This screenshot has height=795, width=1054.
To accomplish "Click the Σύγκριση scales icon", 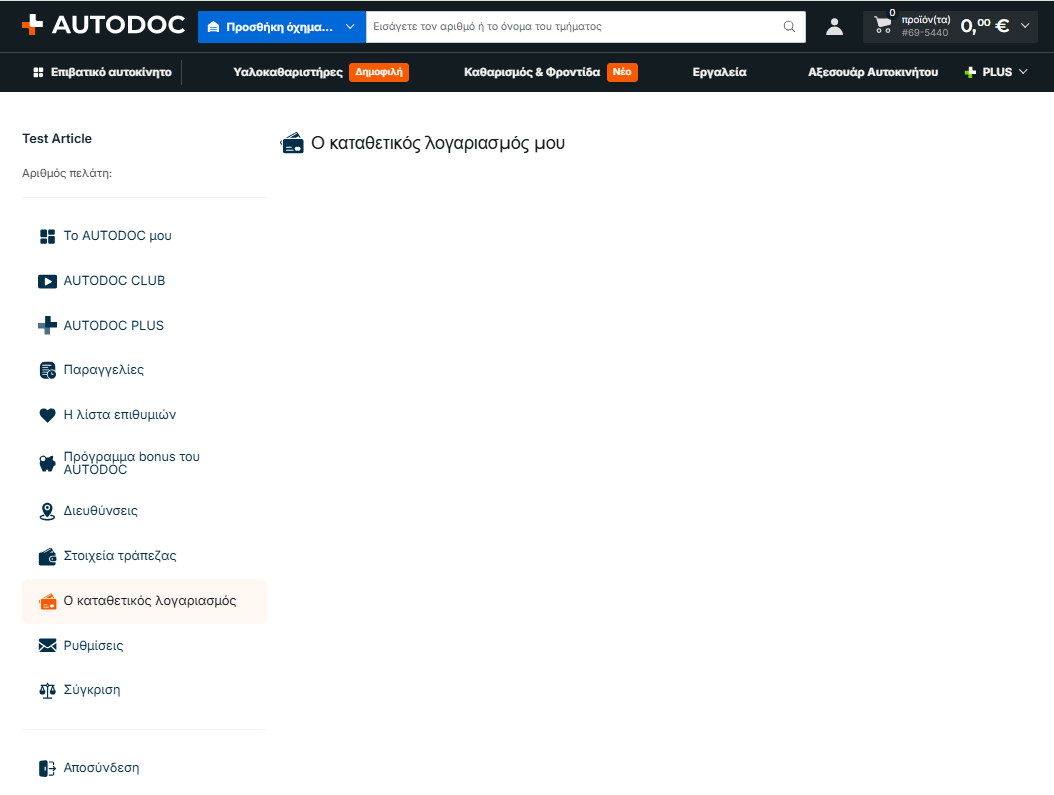I will click(x=47, y=691).
